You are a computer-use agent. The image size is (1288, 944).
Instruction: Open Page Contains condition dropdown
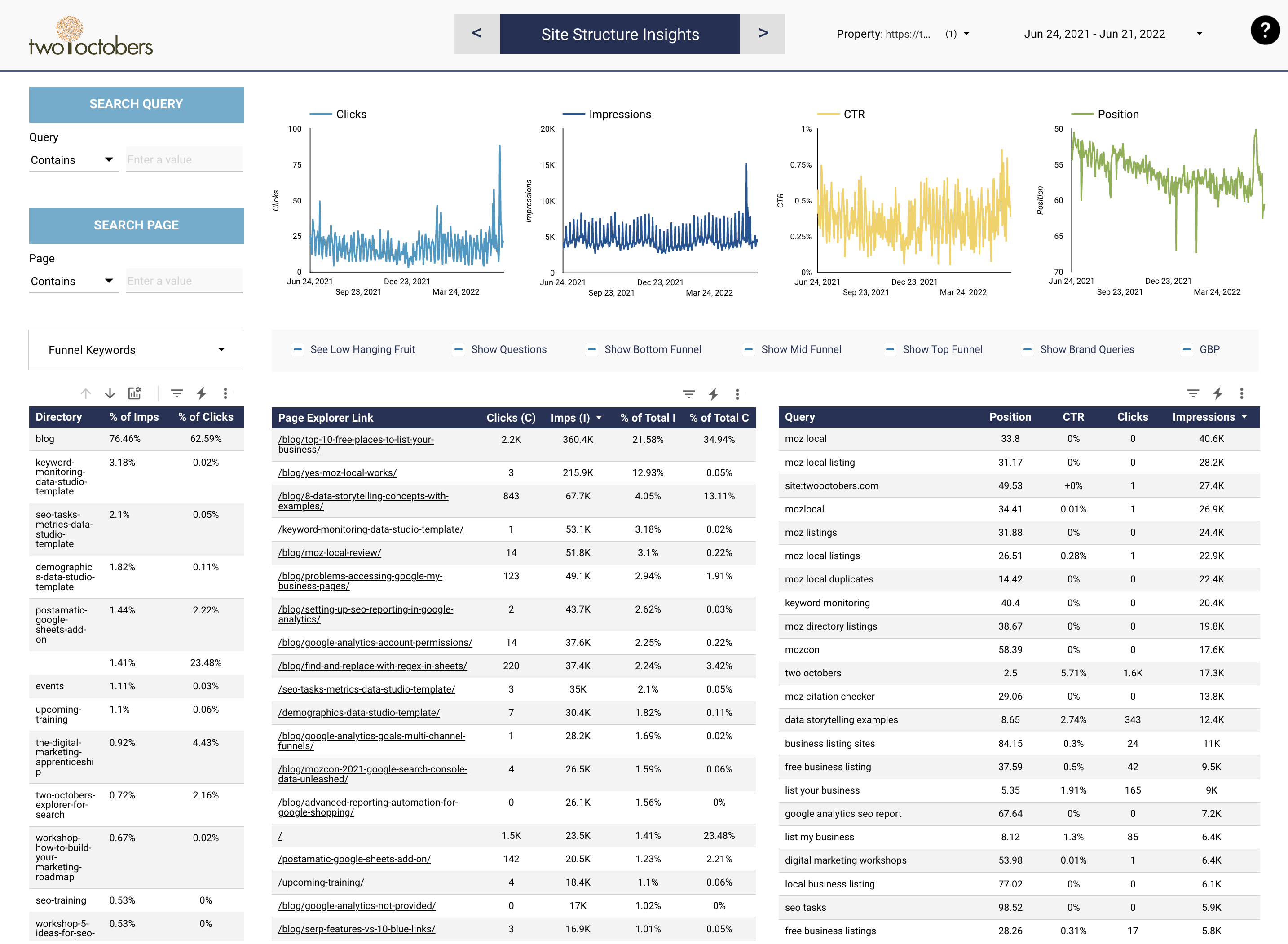(x=73, y=281)
